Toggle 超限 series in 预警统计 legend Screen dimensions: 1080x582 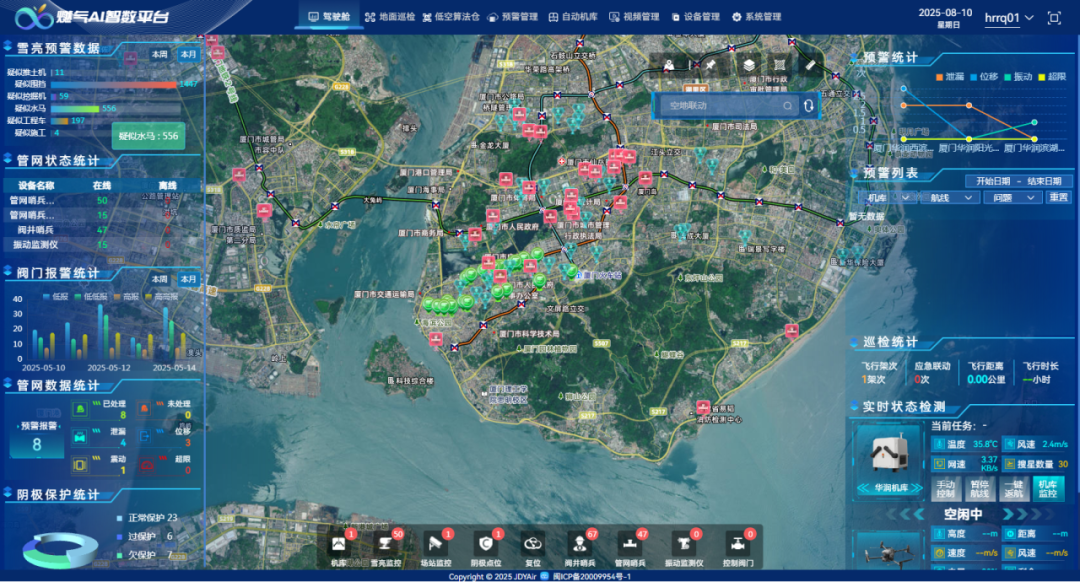[x=1052, y=76]
